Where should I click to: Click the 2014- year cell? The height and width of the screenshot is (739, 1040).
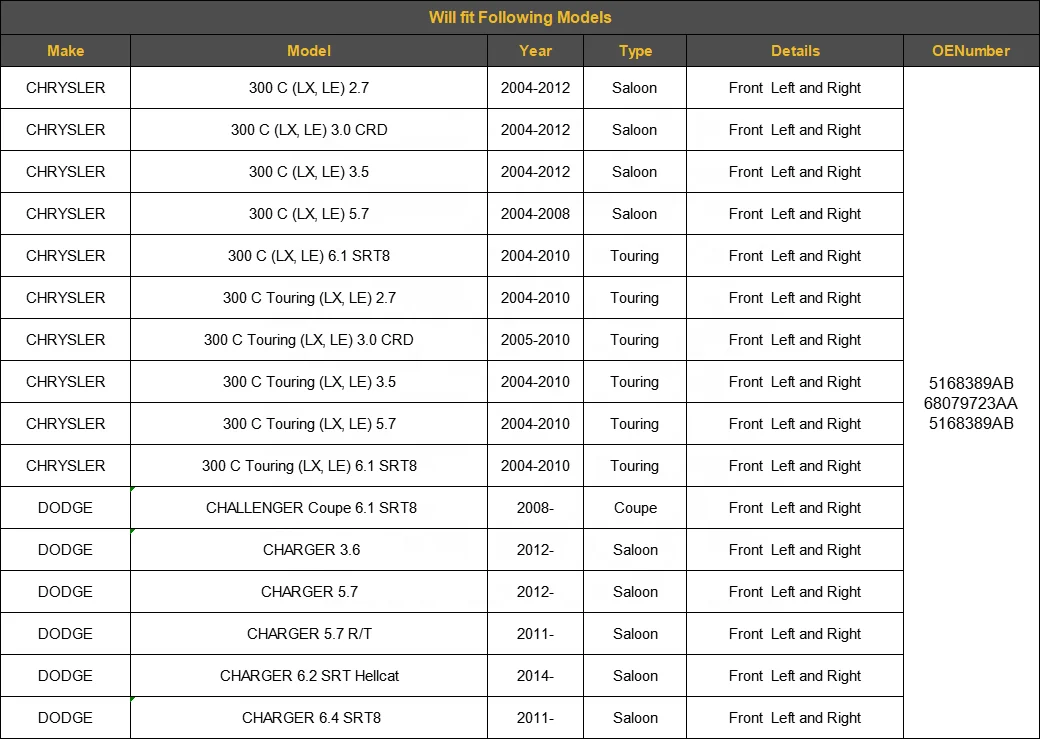535,676
